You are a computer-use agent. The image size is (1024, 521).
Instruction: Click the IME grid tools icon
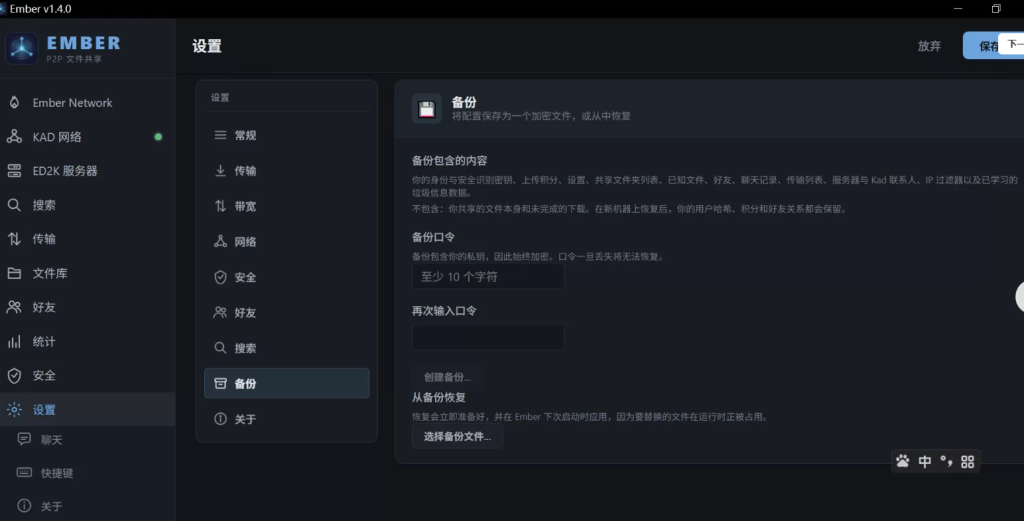tap(968, 462)
